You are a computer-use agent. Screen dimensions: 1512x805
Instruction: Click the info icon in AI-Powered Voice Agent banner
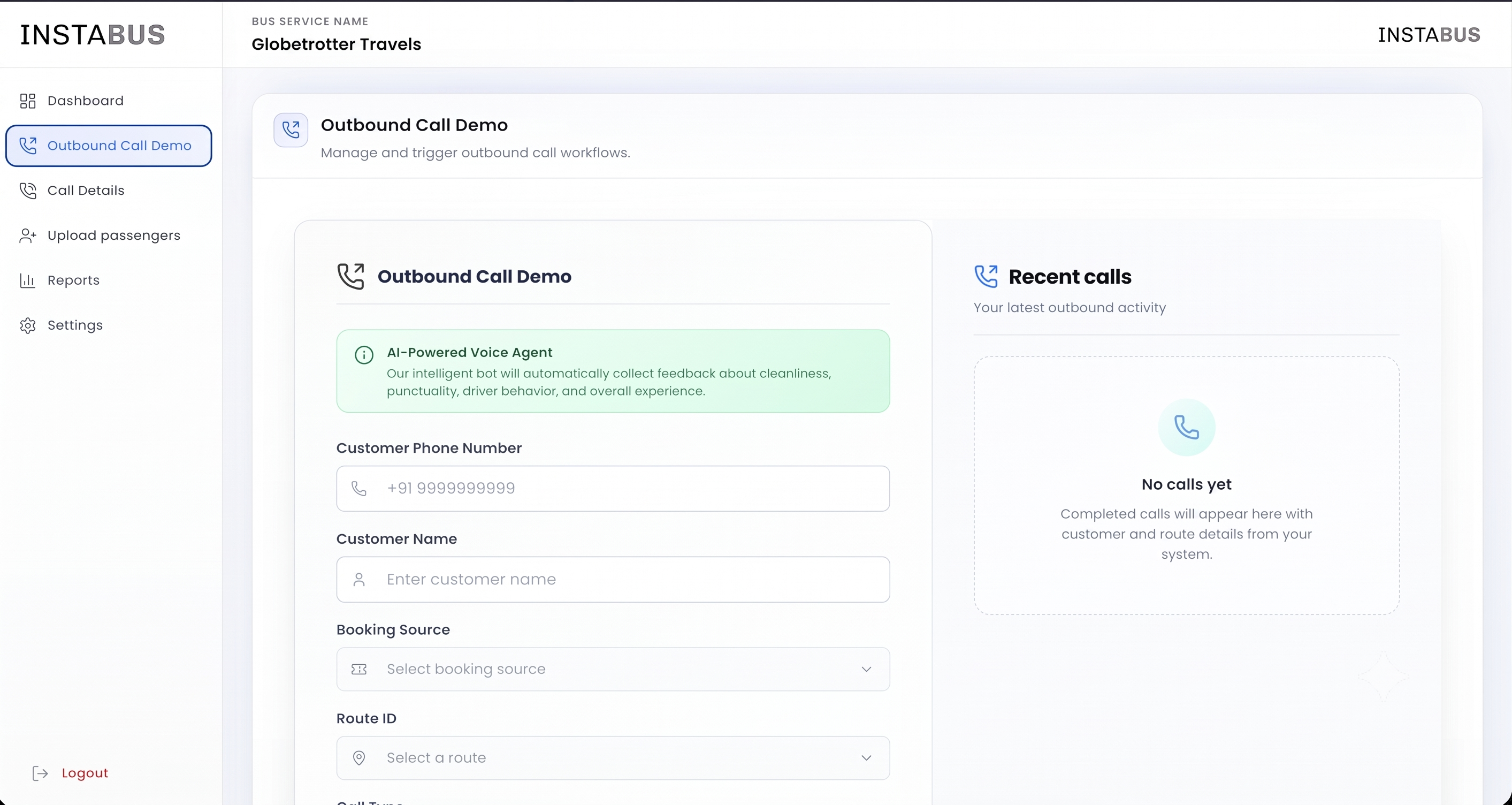pos(364,355)
